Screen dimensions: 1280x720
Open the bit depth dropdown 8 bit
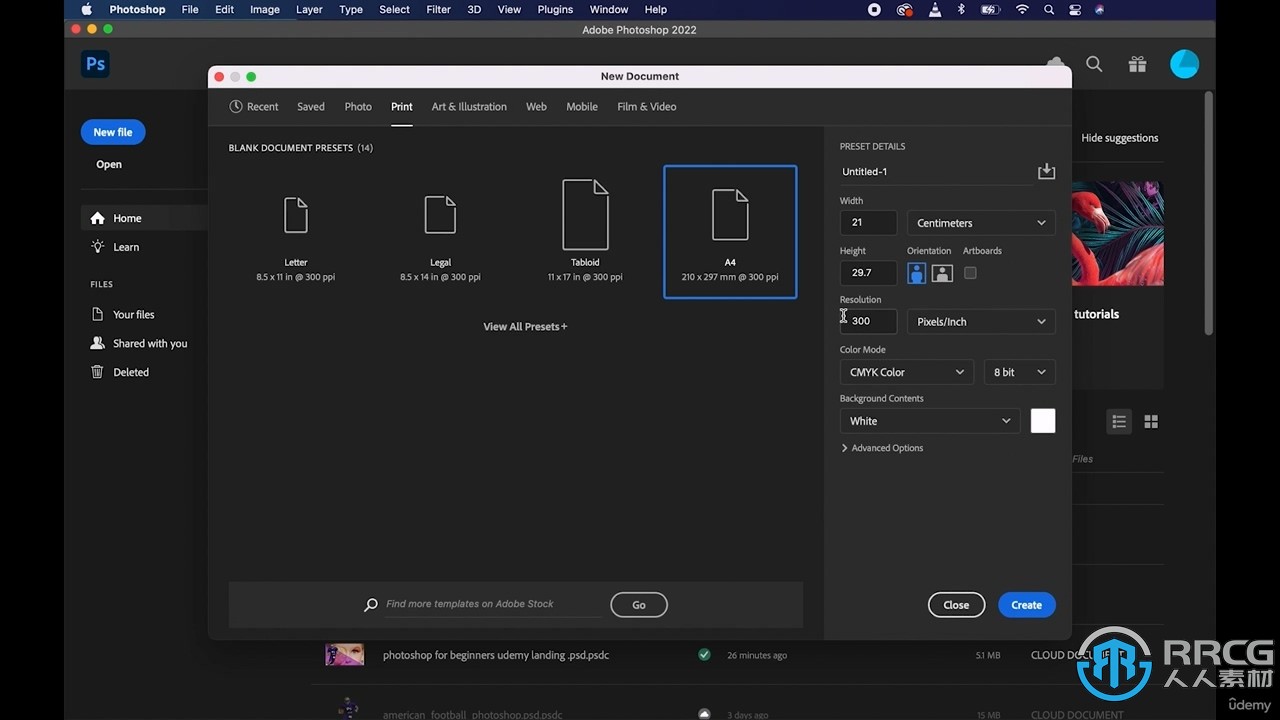1019,372
